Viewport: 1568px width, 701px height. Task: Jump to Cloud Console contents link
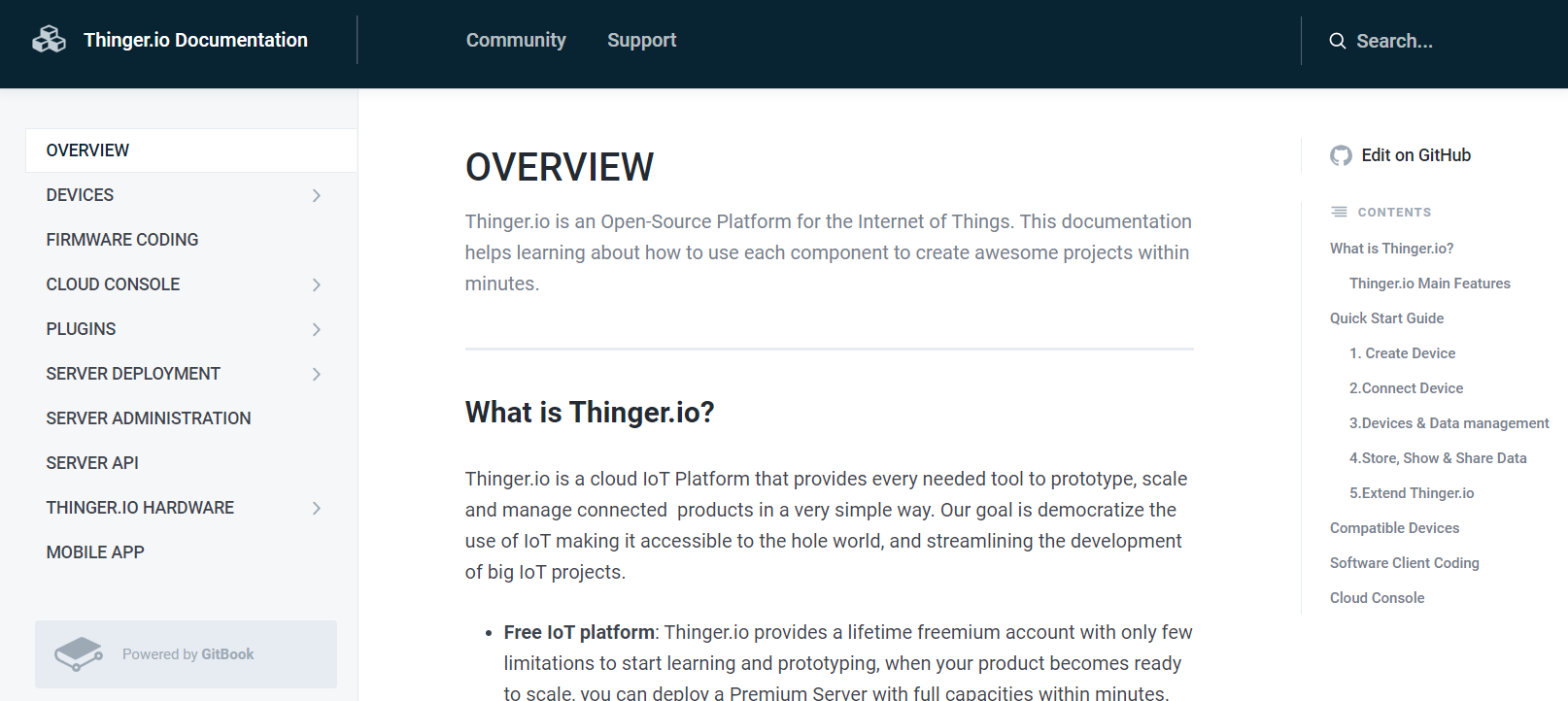(x=1377, y=598)
